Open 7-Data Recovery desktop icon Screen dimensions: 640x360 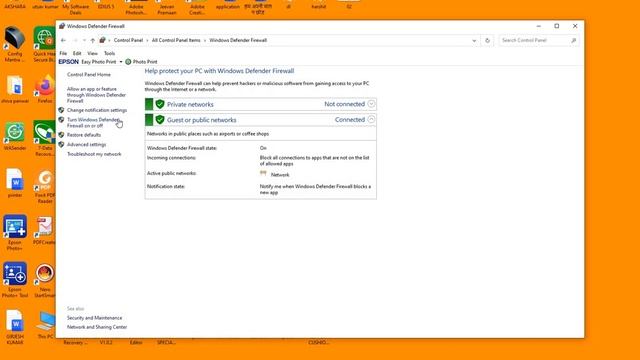[45, 138]
